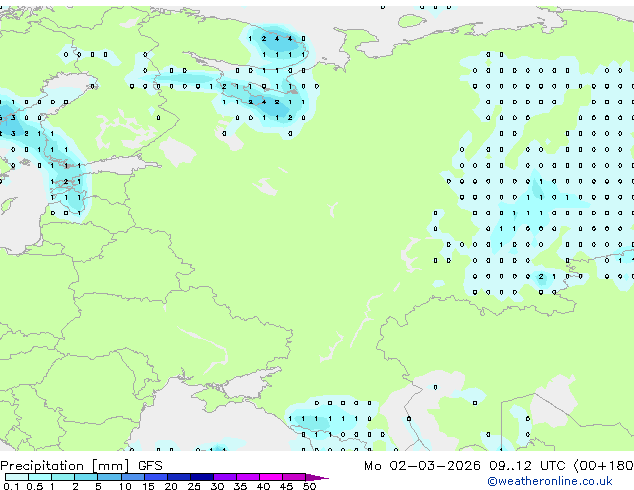This screenshot has height=490, width=634.
Task: Click the 'Precipitation [mm] GFS' title text
Action: (81, 466)
